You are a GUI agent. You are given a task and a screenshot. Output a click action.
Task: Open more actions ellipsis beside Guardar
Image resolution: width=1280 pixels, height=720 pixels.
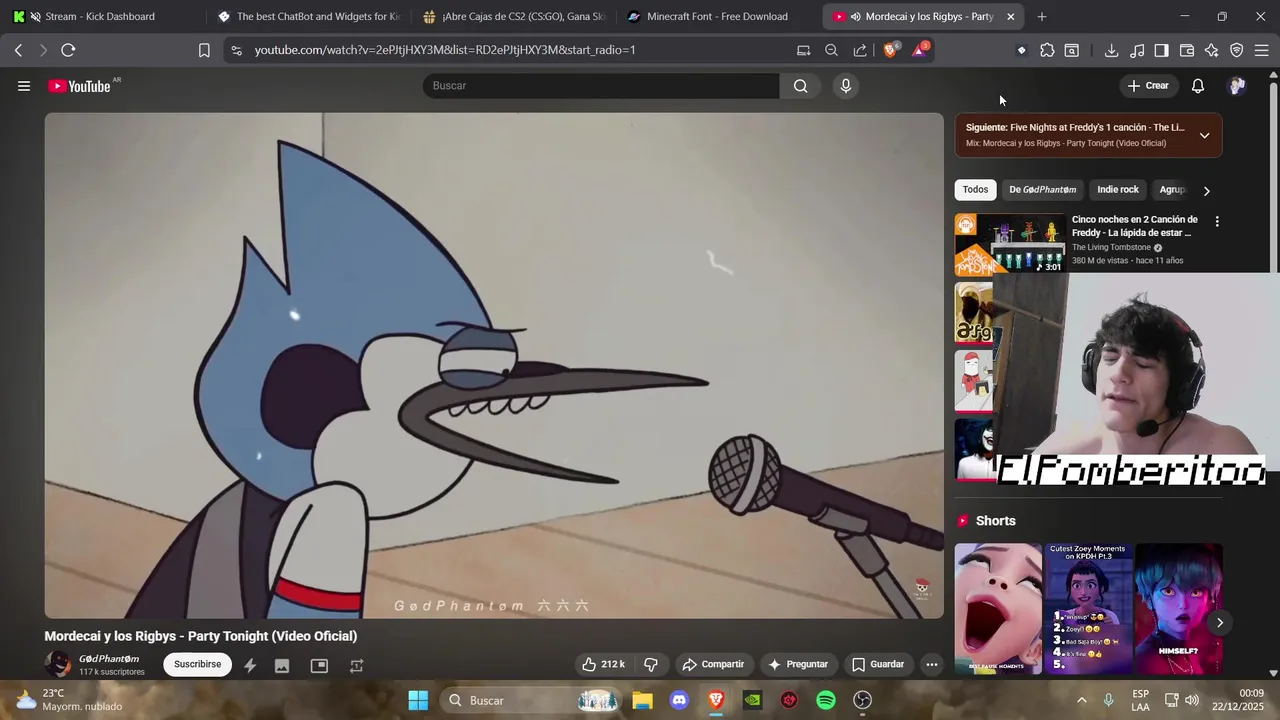pyautogui.click(x=931, y=664)
